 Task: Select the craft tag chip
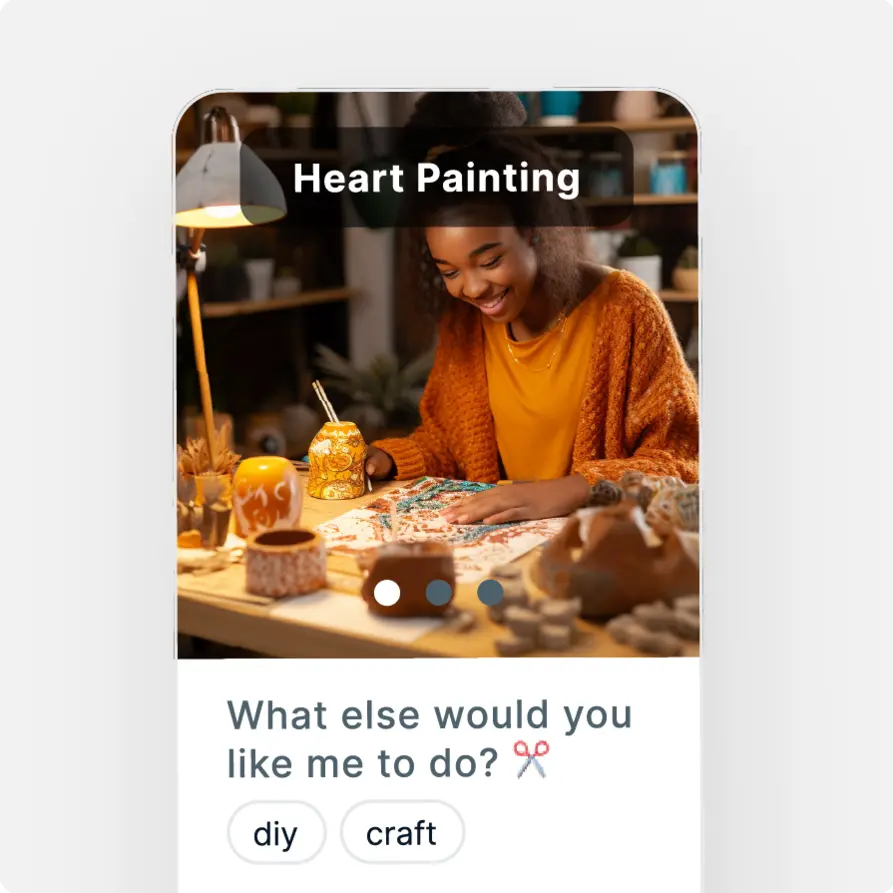tap(402, 833)
